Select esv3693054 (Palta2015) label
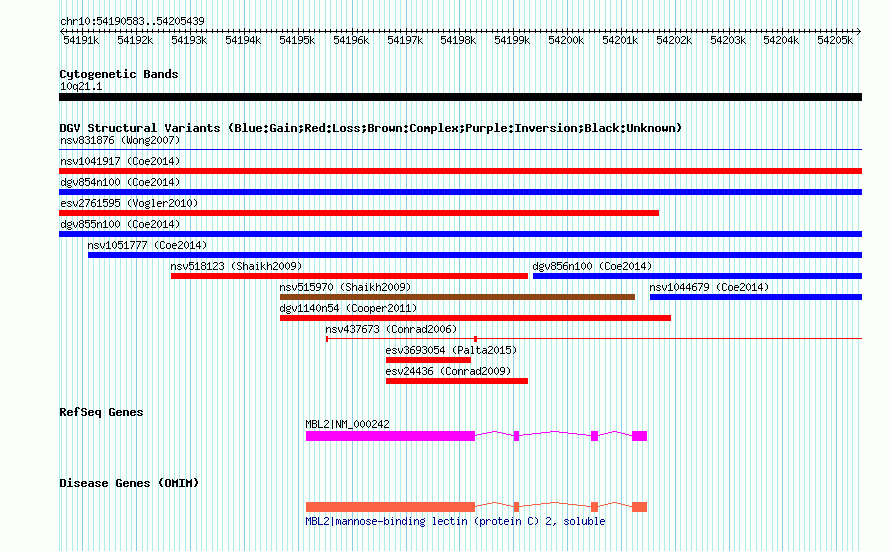The image size is (890, 551). click(451, 350)
